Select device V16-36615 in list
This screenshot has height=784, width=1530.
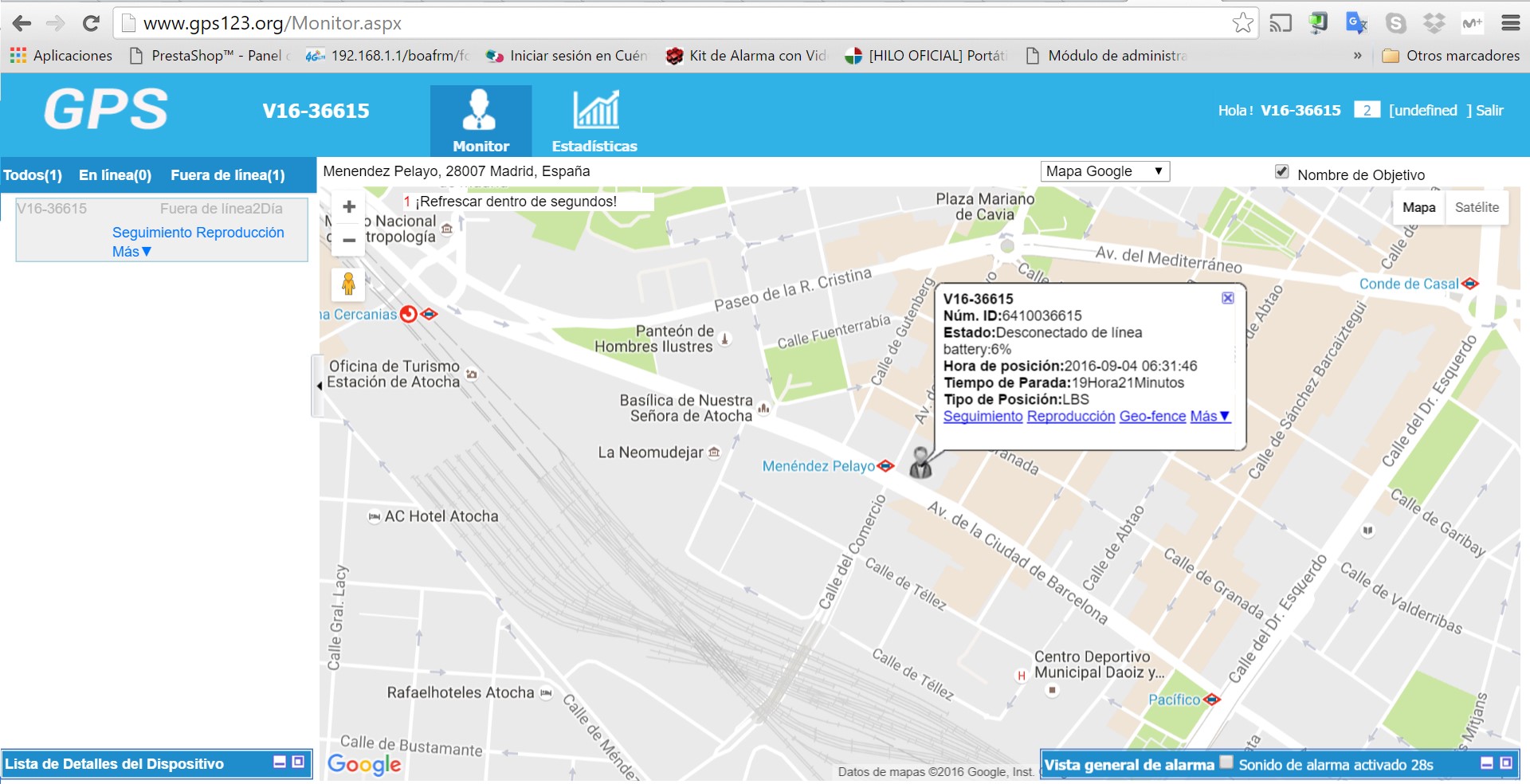(x=52, y=209)
